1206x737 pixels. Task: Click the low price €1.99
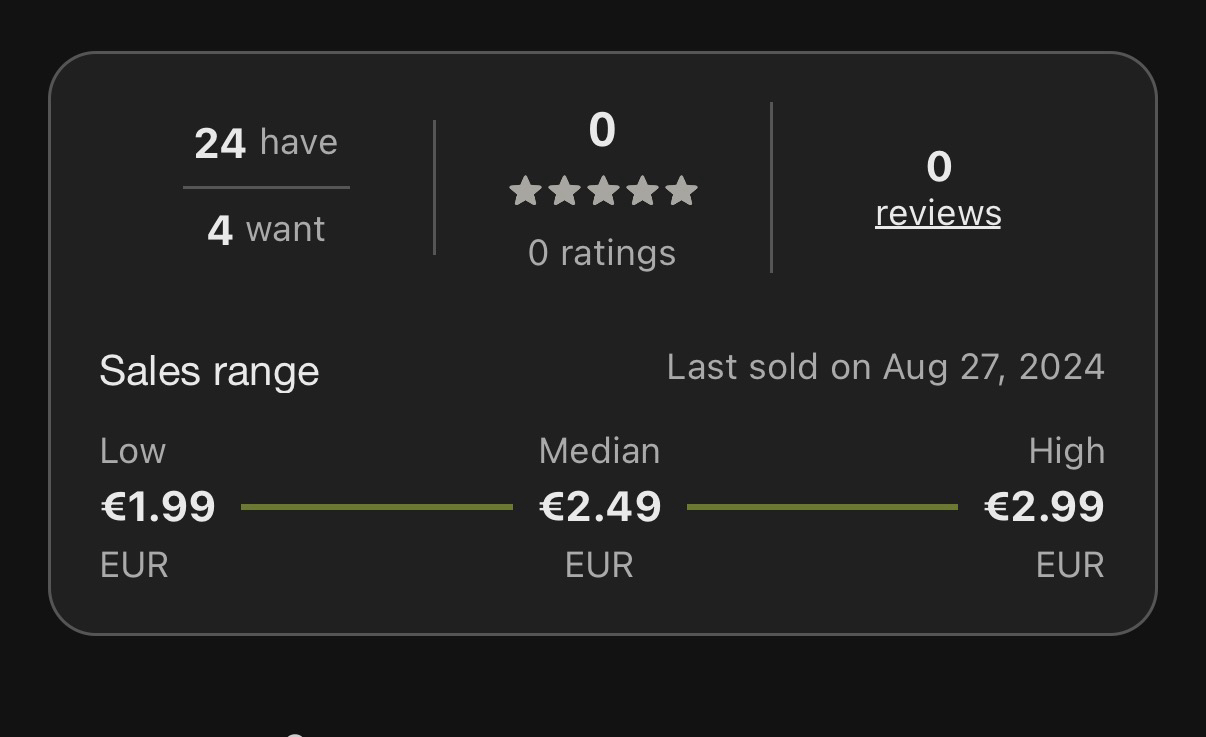[158, 507]
